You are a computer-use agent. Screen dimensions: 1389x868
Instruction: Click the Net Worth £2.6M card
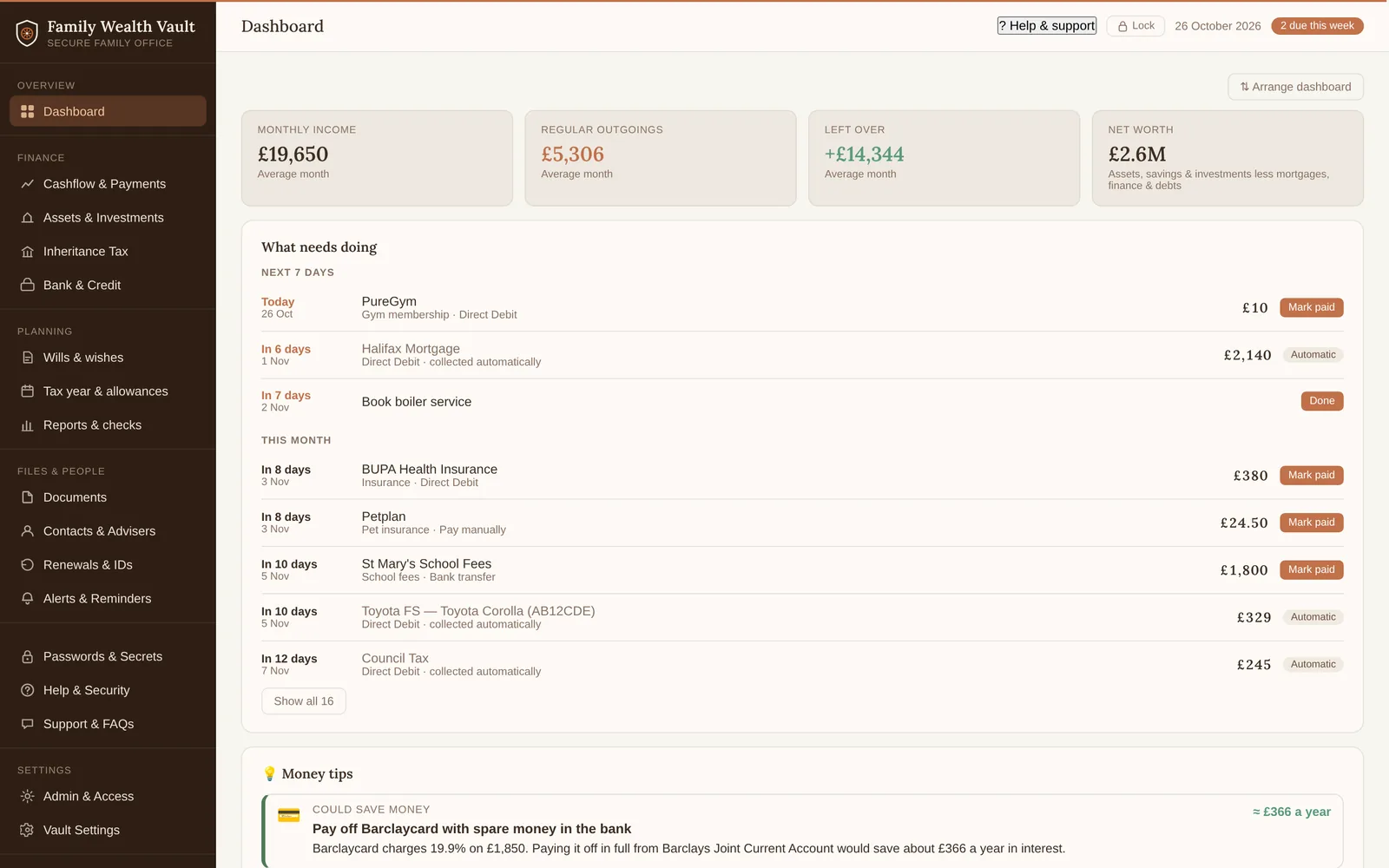point(1228,158)
